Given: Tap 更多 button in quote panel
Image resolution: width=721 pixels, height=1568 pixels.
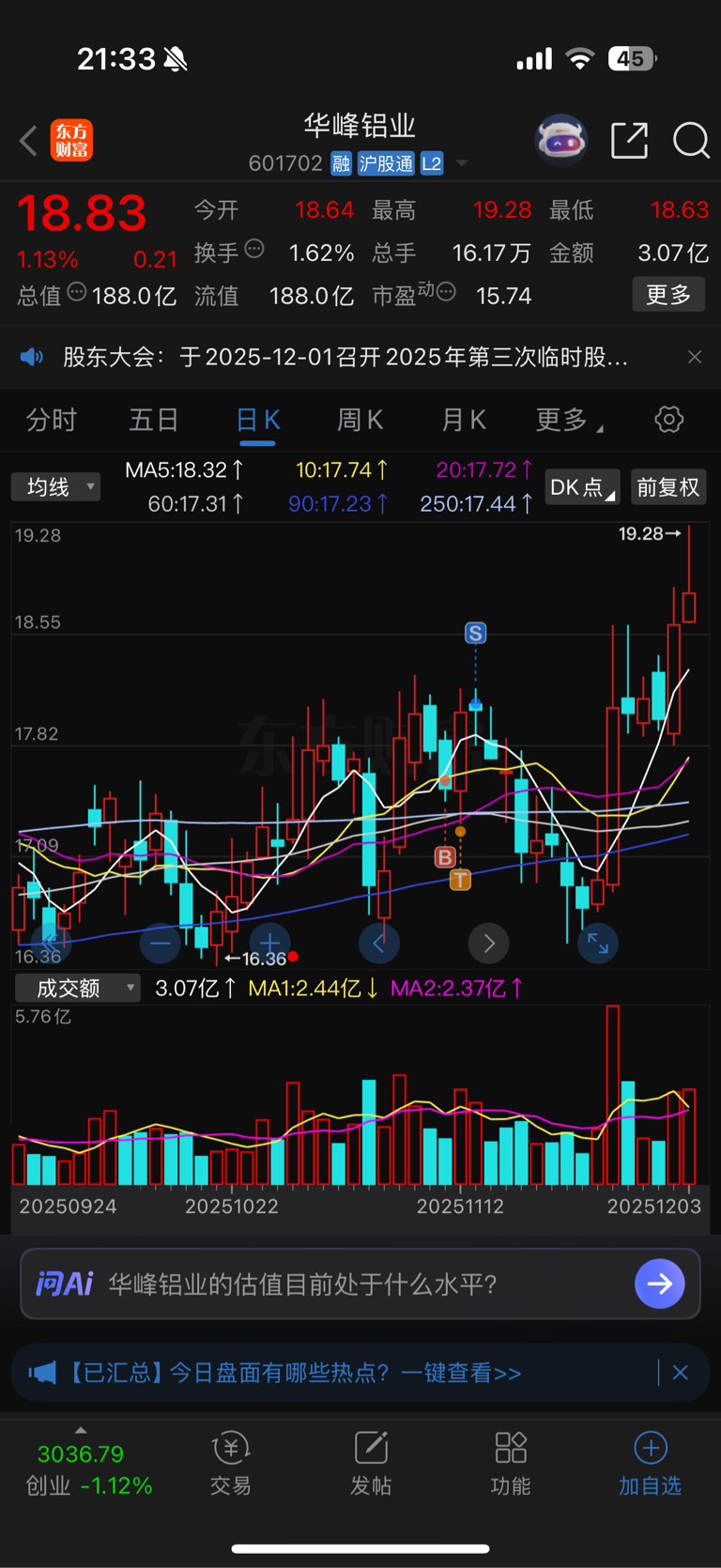Looking at the screenshot, I should coord(668,295).
